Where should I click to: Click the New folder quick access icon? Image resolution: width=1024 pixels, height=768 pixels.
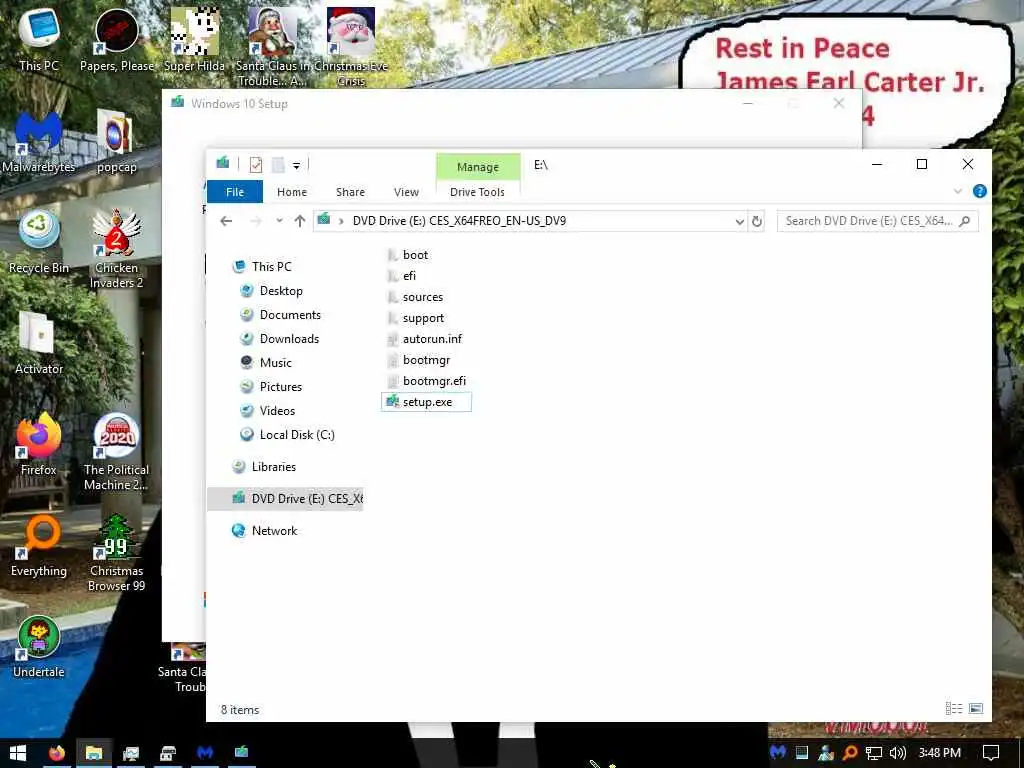click(x=278, y=165)
